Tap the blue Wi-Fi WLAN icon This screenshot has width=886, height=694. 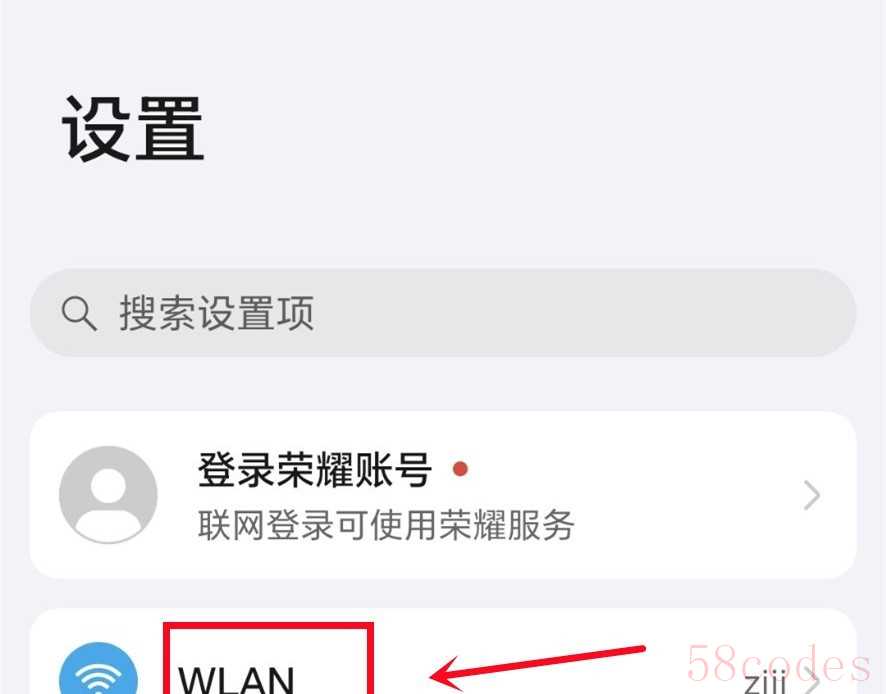click(x=98, y=668)
